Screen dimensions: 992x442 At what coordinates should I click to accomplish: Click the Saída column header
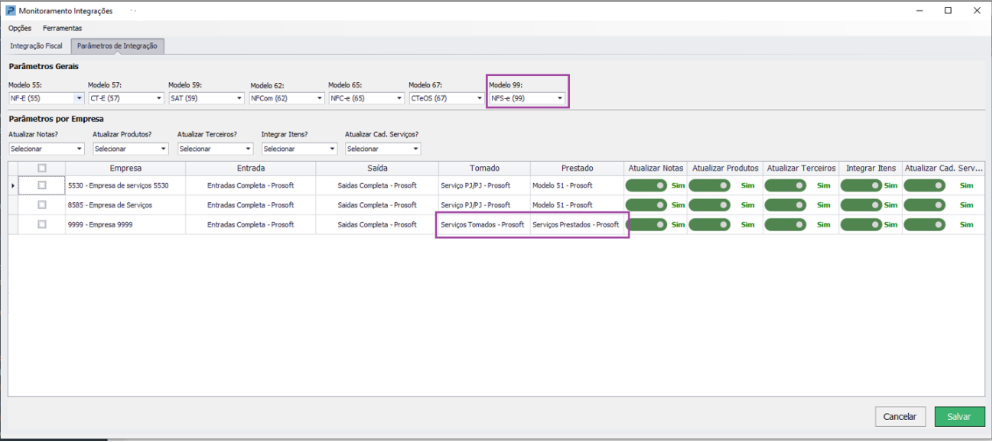[376, 168]
